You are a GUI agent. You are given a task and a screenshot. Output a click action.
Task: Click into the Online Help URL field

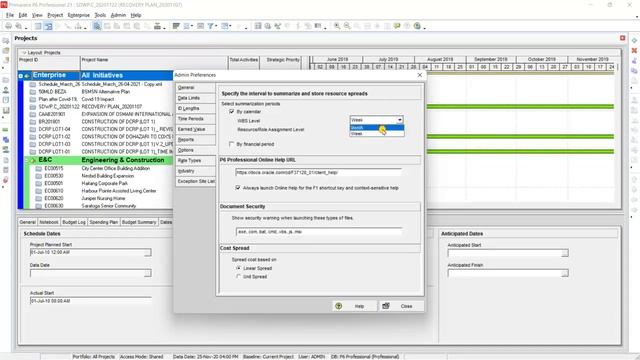click(318, 172)
